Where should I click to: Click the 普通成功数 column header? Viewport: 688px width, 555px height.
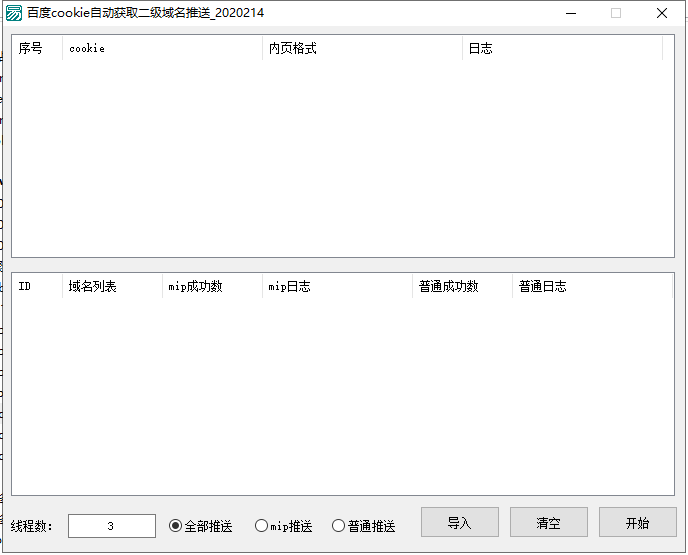tap(462, 286)
